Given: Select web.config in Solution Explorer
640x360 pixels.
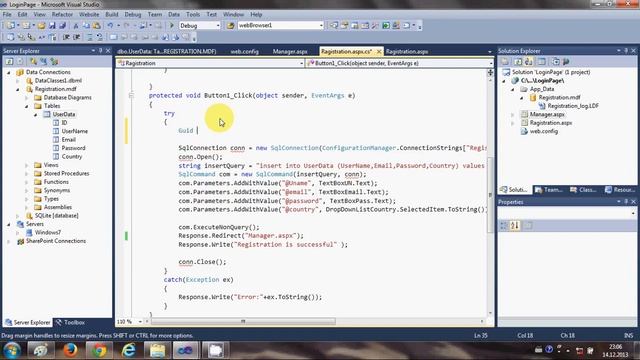Looking at the screenshot, I should coord(544,131).
